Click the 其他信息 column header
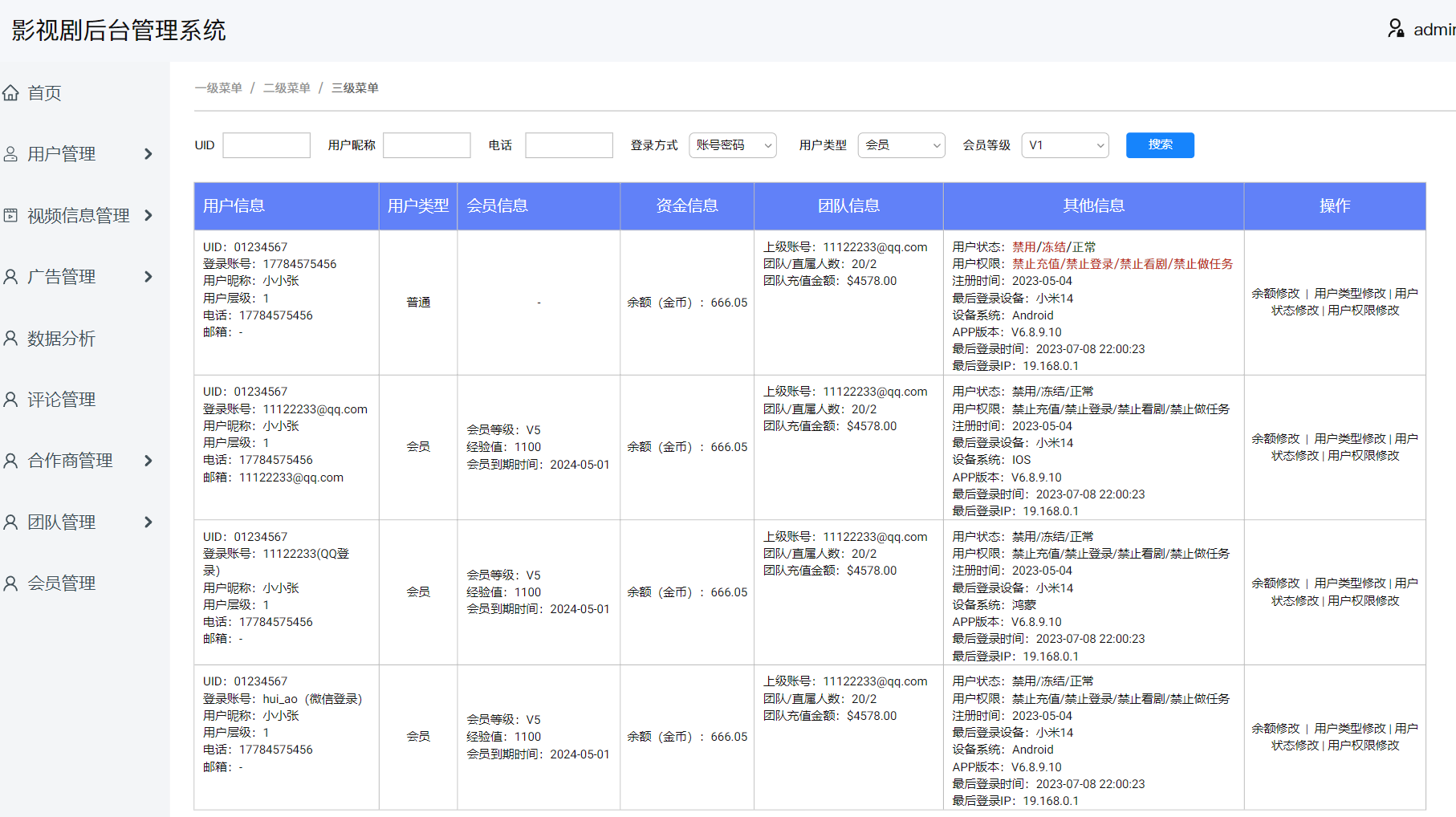This screenshot has height=817, width=1456. 1093,206
